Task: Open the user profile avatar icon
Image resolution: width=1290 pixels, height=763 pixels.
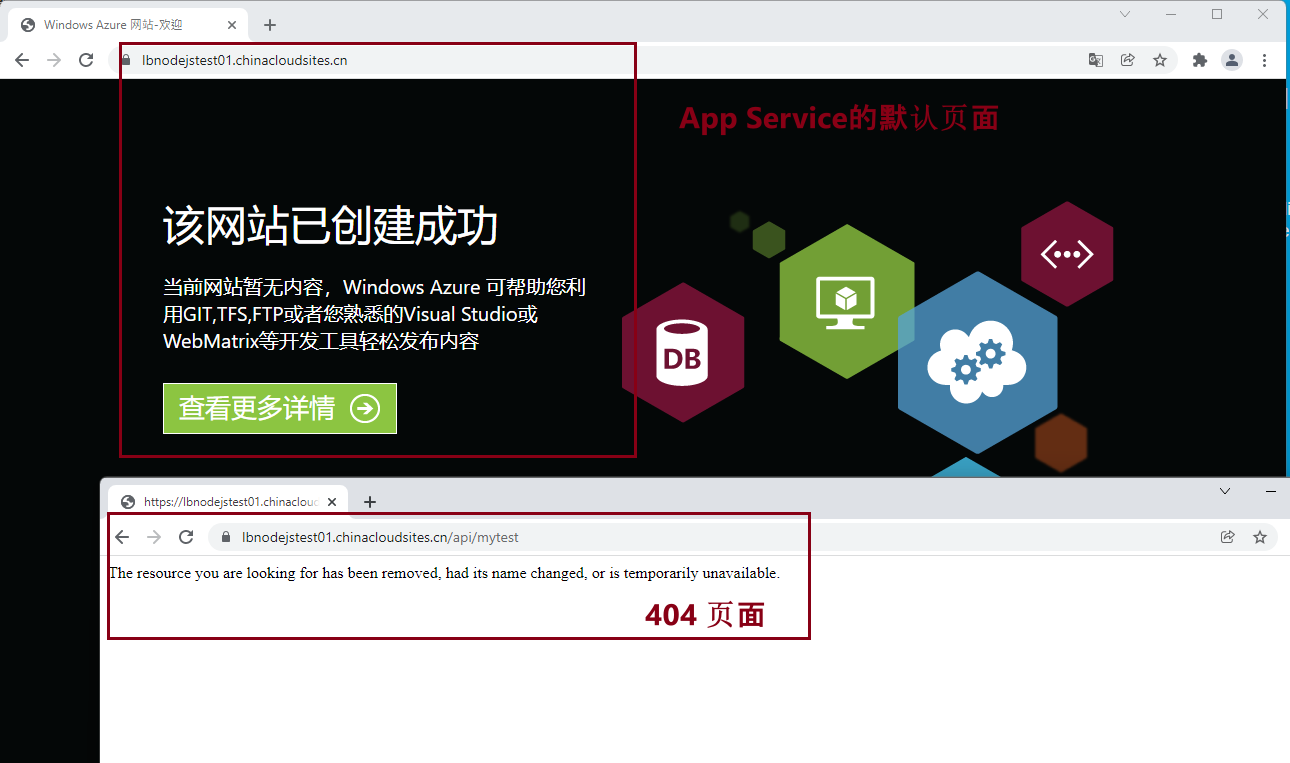Action: [1232, 60]
